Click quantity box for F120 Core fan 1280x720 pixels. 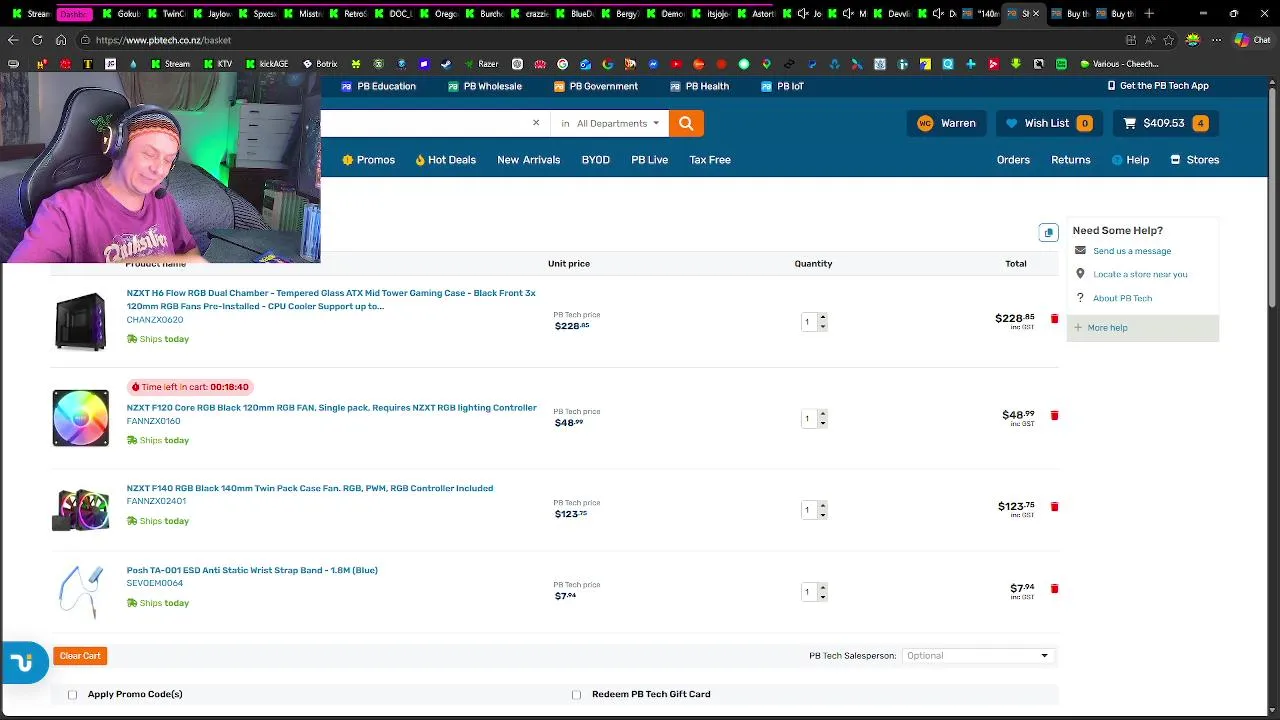coord(806,418)
